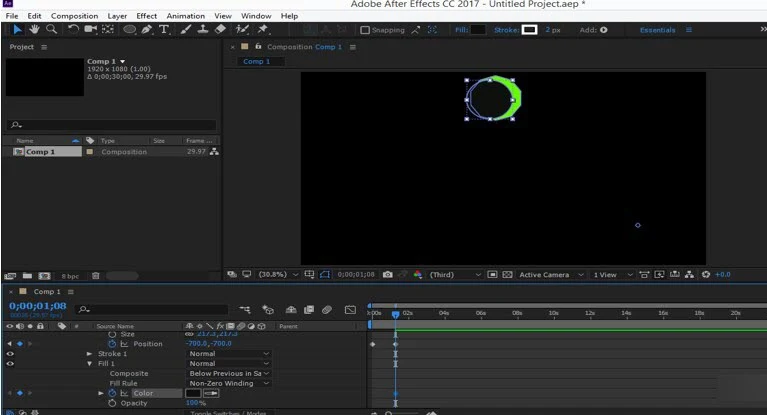The height and width of the screenshot is (415, 767).
Task: Open the magnification ratio 30.8% dropdown
Action: tap(277, 275)
